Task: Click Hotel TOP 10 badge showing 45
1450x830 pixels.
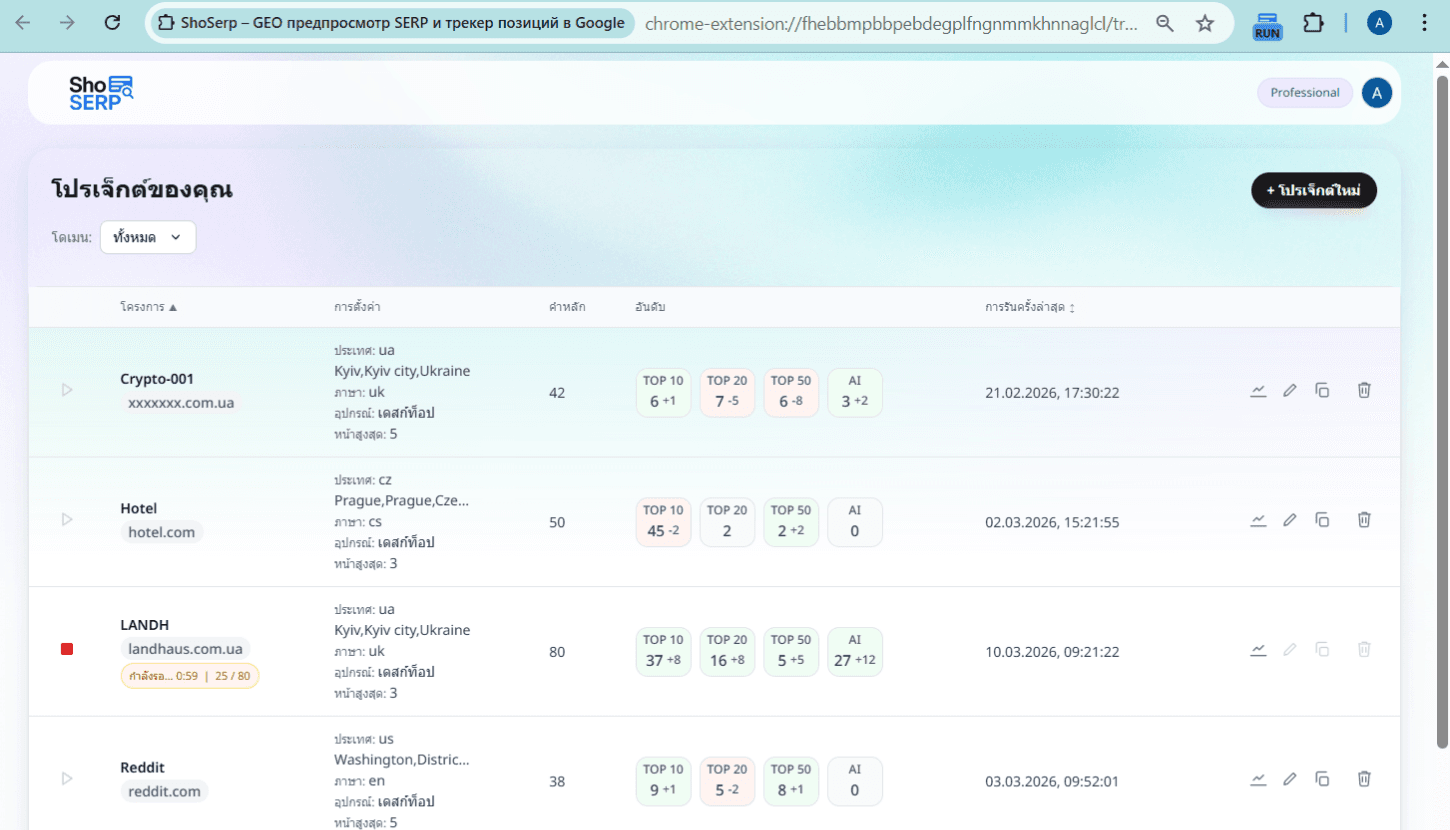Action: 663,522
